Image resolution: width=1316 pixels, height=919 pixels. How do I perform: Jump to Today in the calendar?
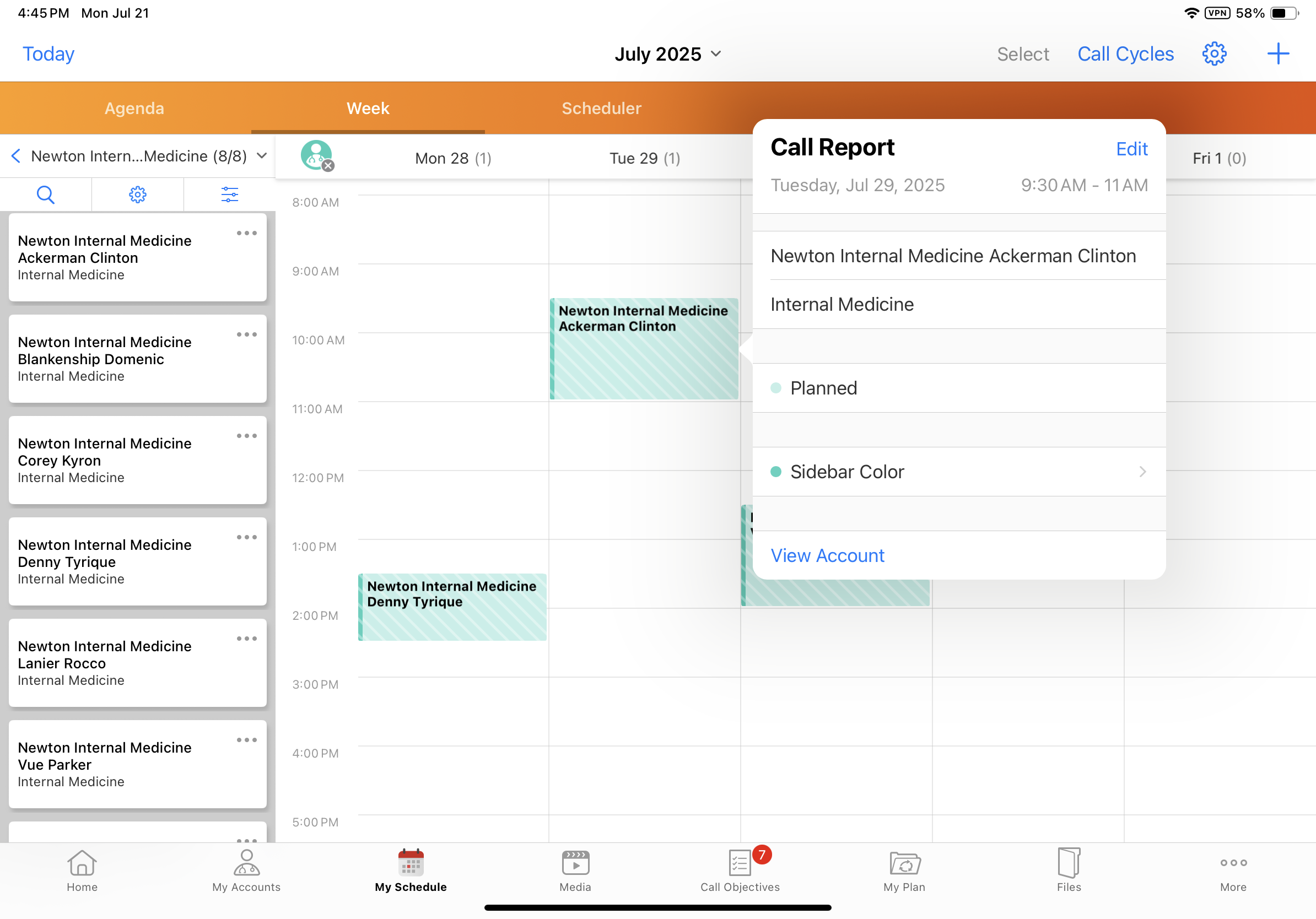(x=48, y=54)
